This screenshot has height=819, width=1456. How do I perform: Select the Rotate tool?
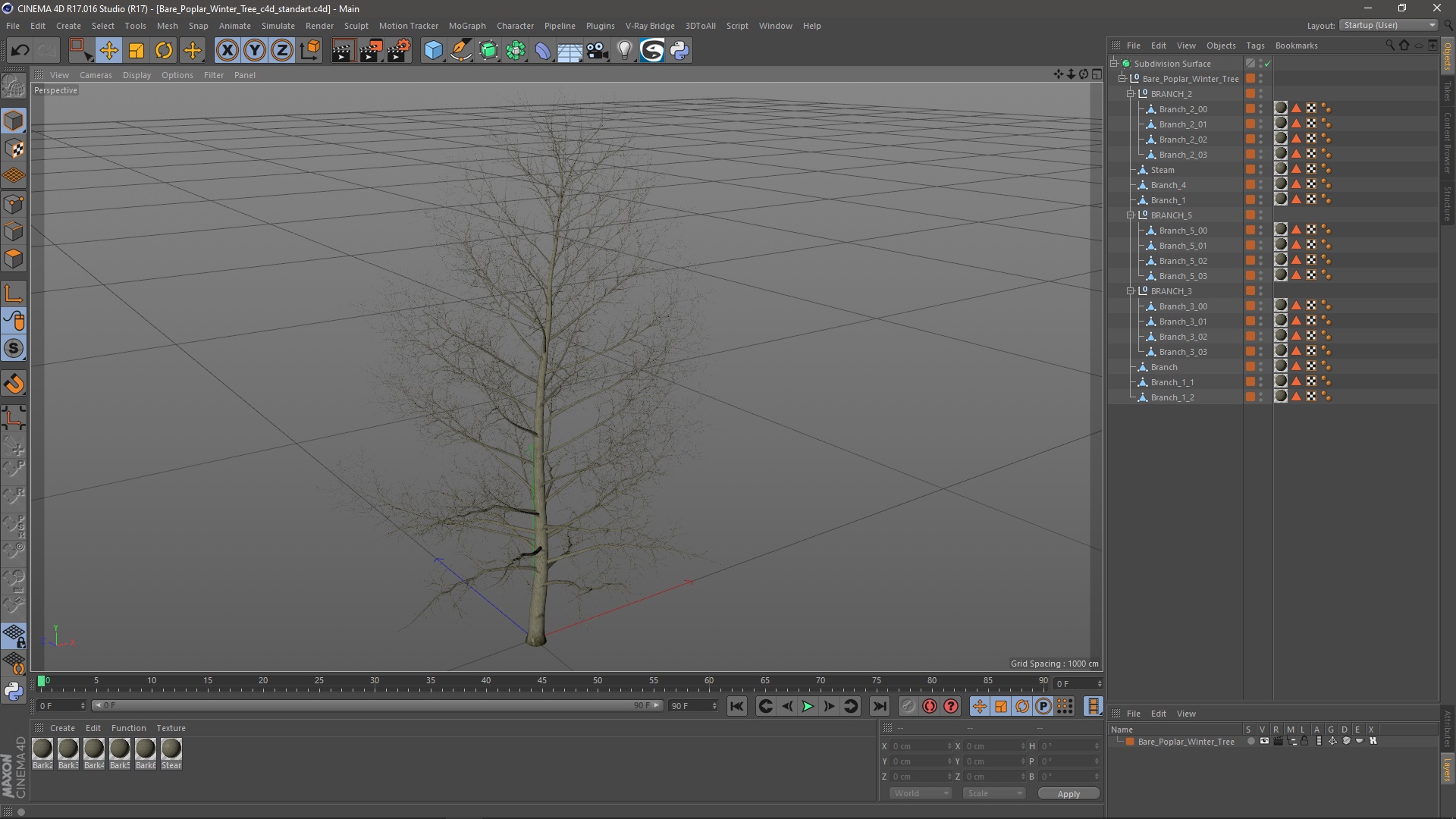tap(164, 51)
